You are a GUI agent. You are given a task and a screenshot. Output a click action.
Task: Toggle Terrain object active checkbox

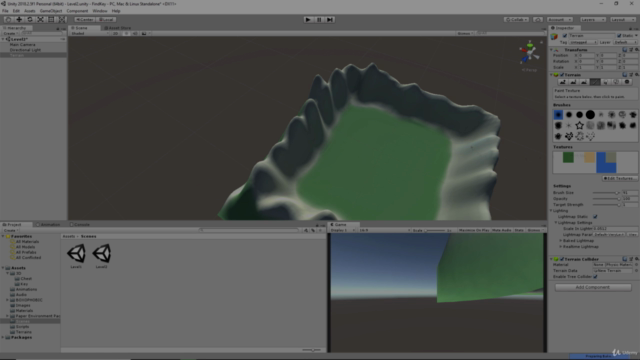[x=564, y=36]
